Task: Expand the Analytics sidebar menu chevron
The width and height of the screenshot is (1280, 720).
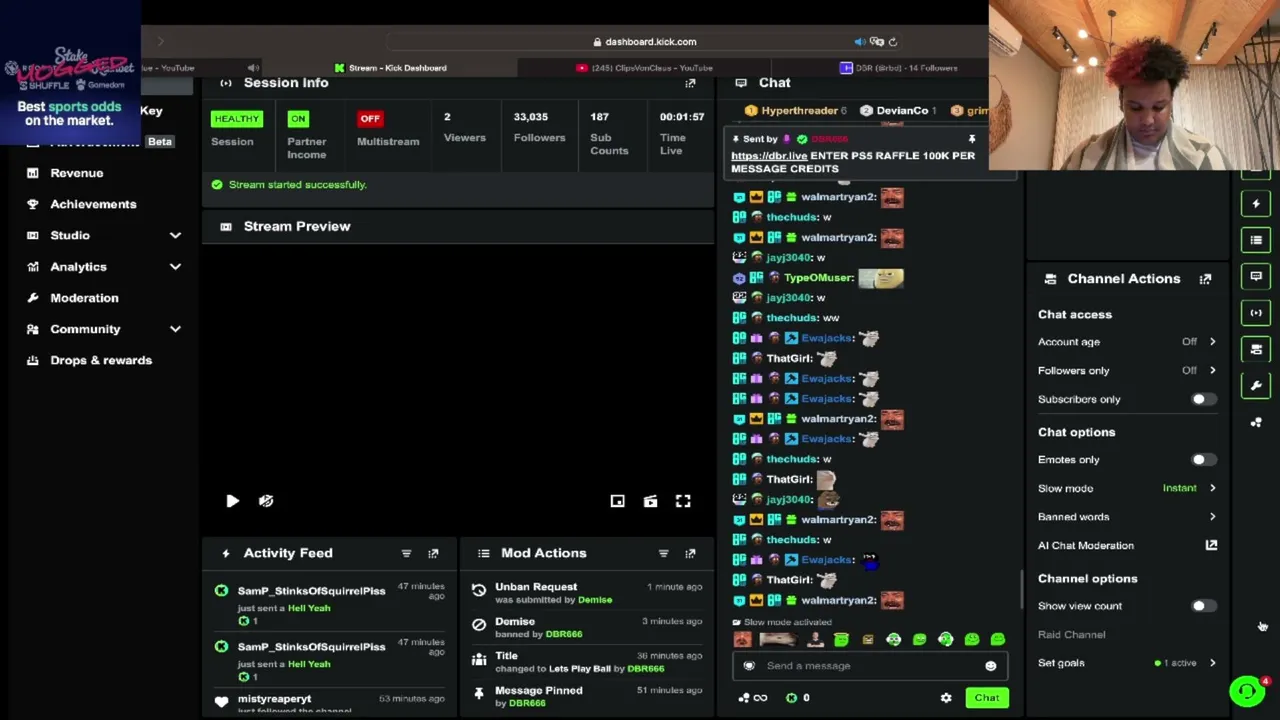Action: pos(175,267)
